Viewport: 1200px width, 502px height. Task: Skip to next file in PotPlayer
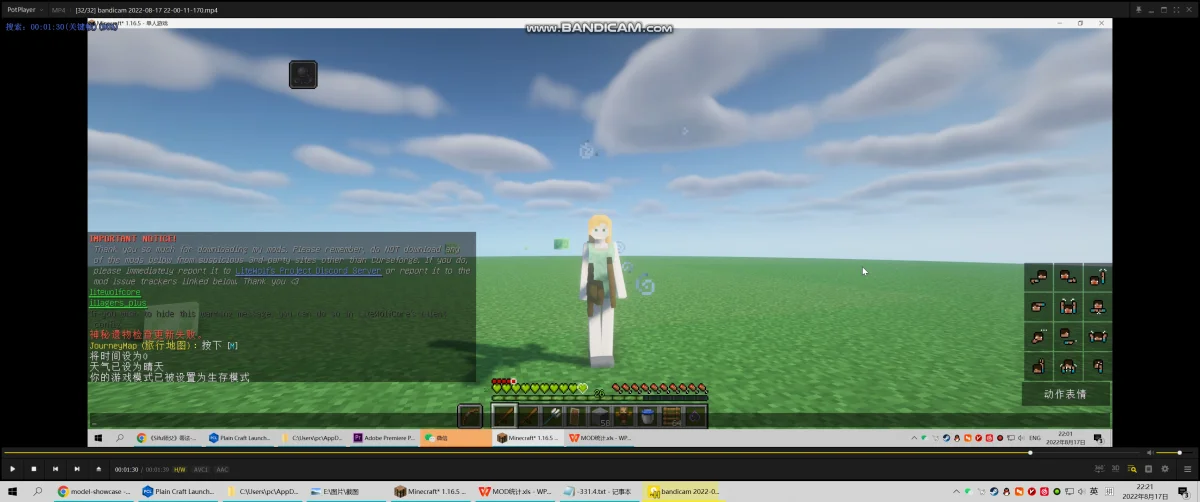pos(76,469)
